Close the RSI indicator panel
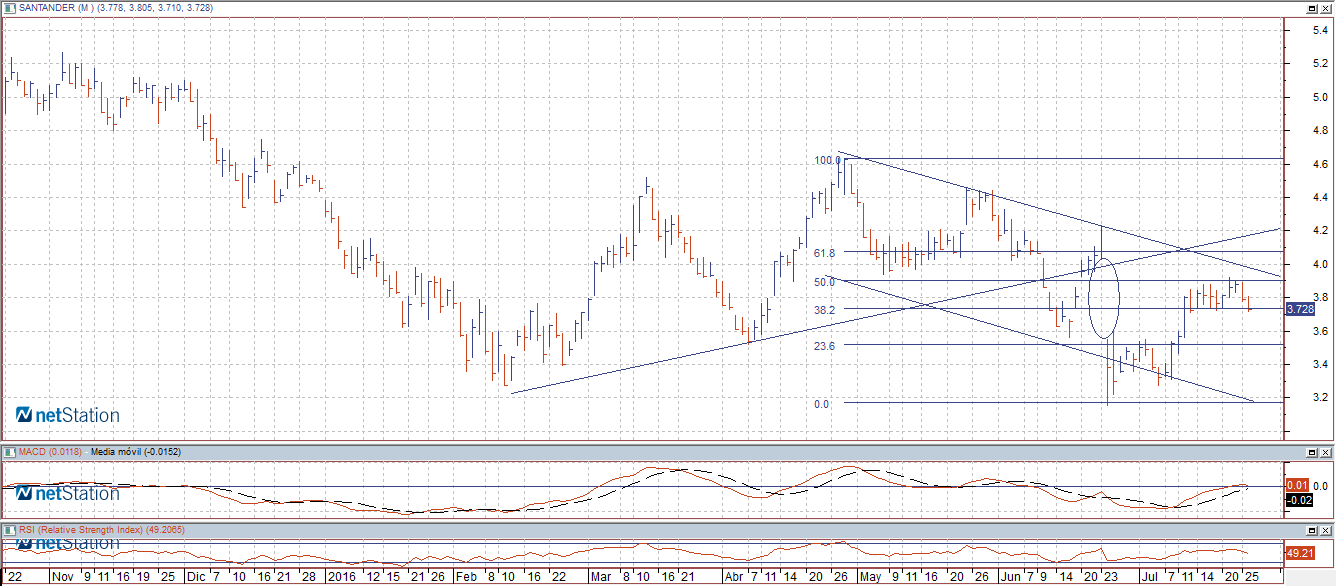The width and height of the screenshot is (1336, 586). [1326, 529]
